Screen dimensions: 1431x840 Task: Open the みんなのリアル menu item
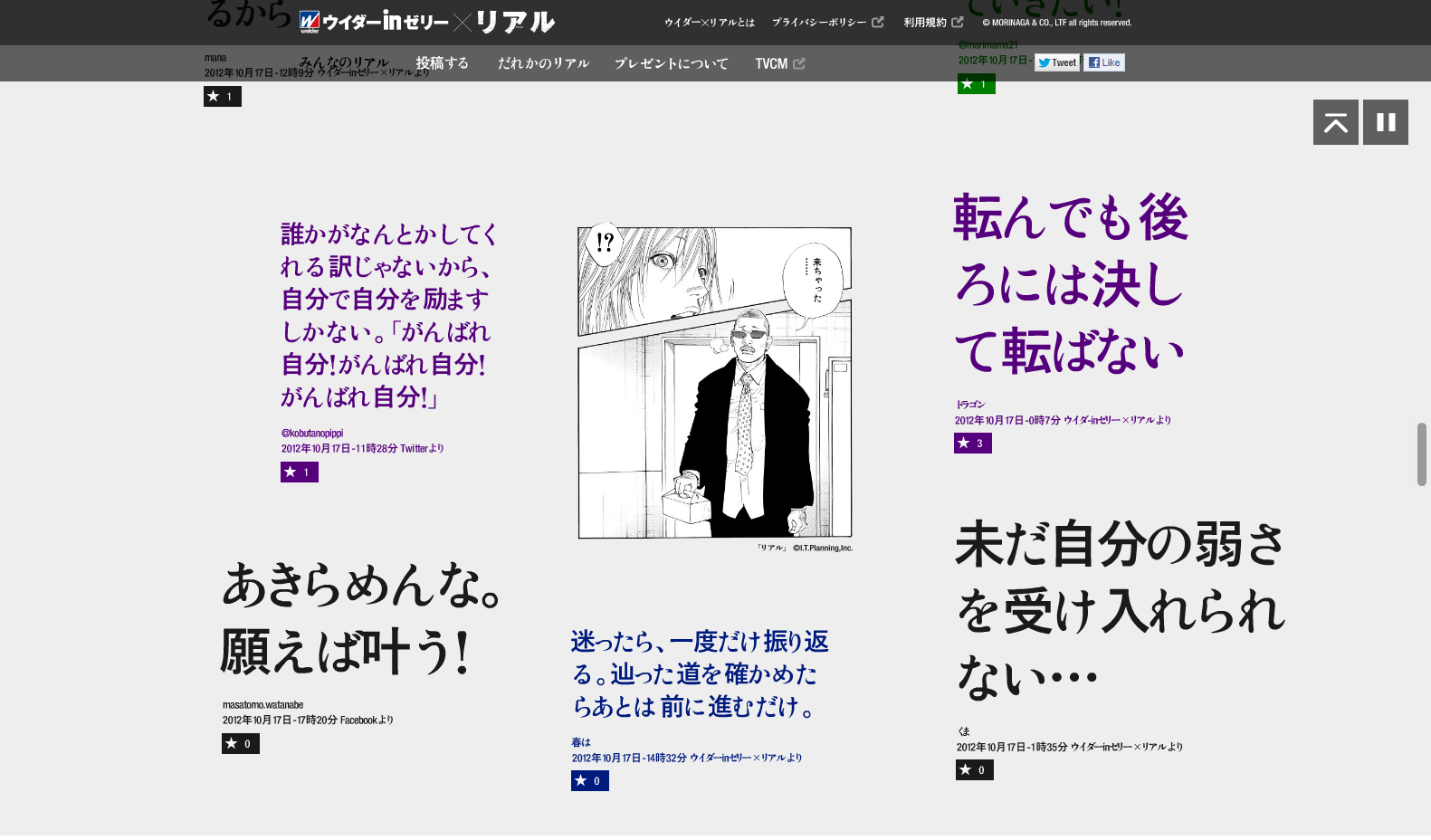(344, 63)
